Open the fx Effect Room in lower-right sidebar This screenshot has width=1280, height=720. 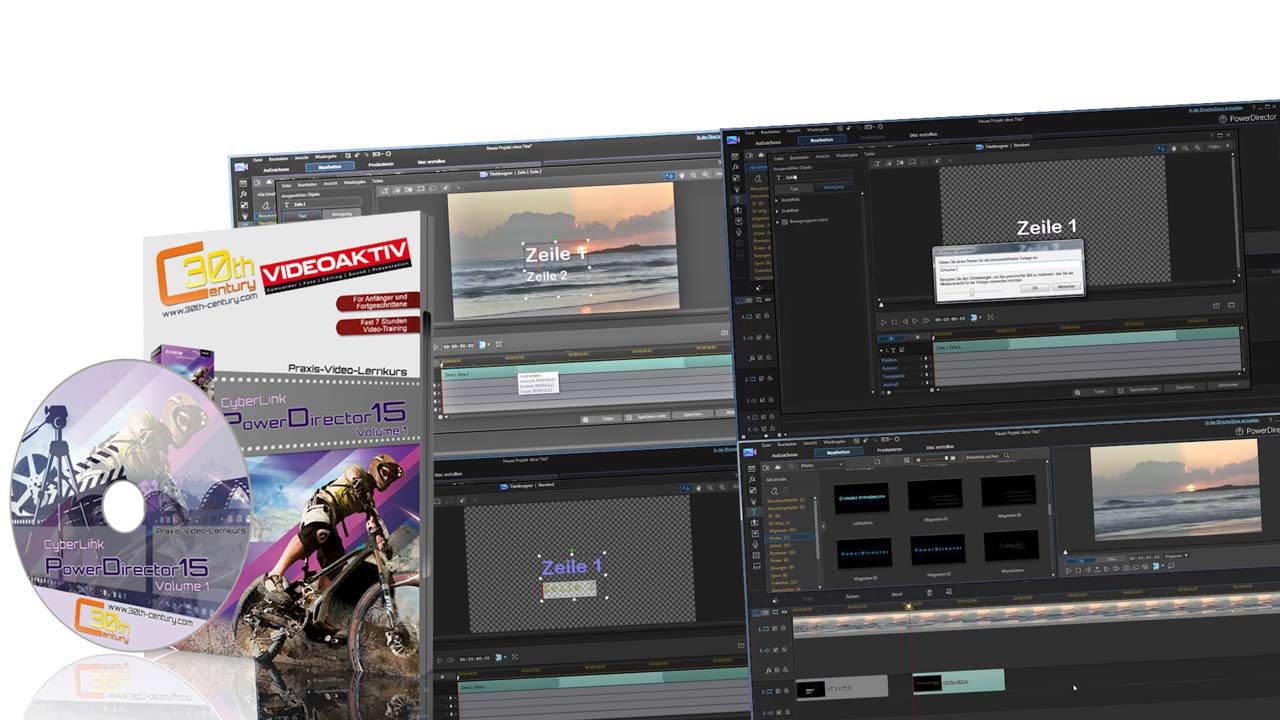click(x=753, y=480)
